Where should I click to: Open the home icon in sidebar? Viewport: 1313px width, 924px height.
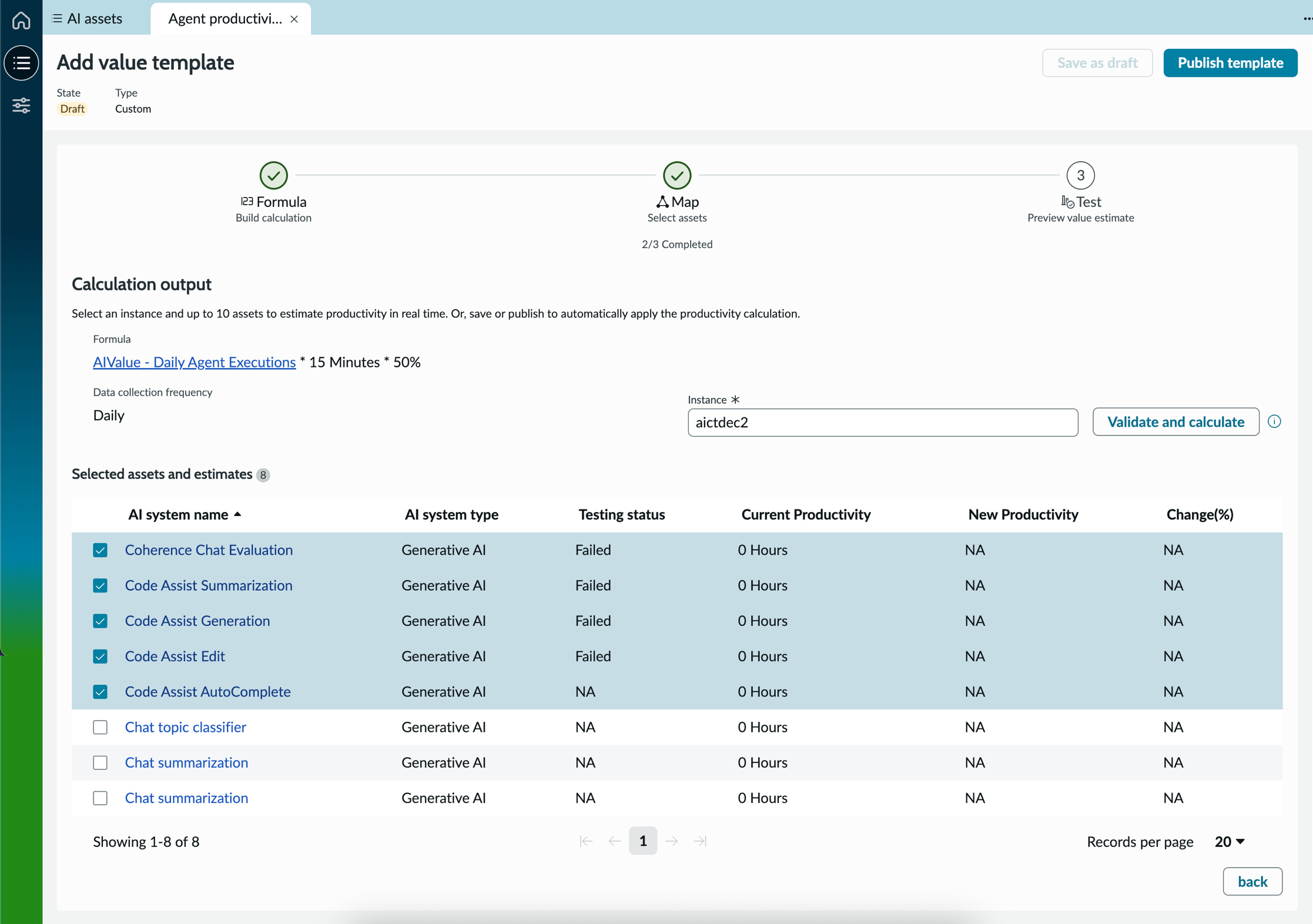coord(21,20)
